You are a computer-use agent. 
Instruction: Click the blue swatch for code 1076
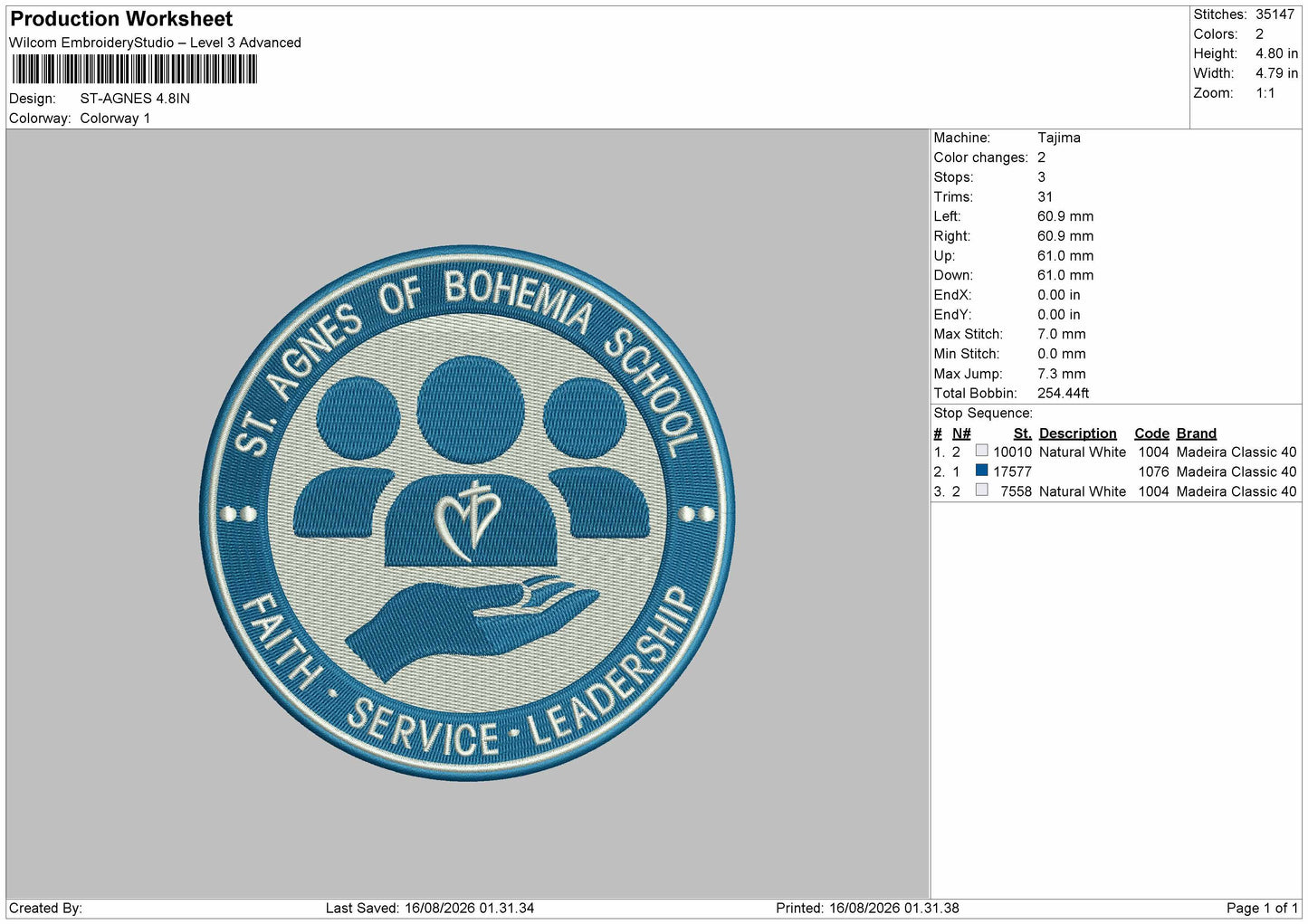point(981,471)
